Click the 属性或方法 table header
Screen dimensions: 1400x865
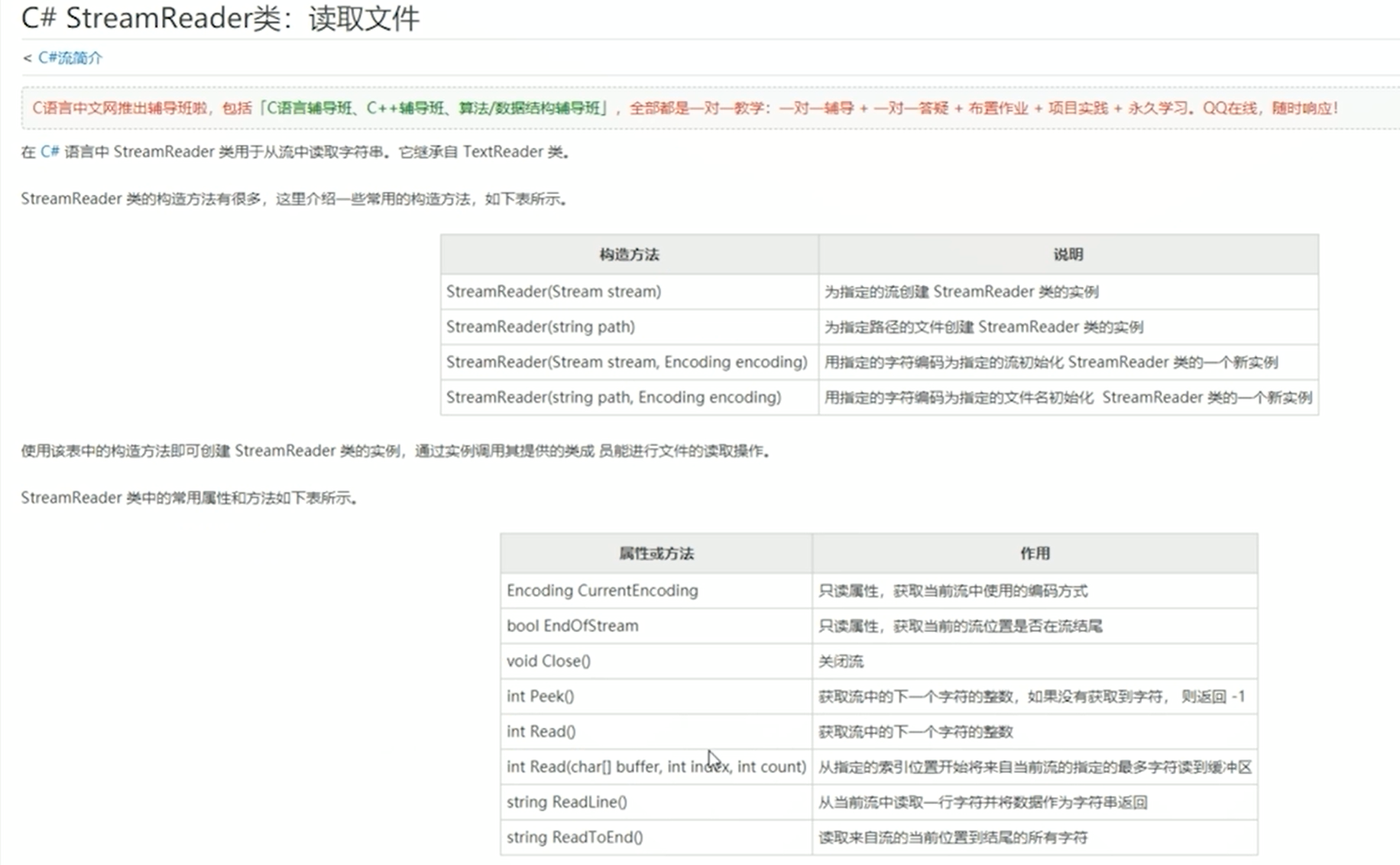[656, 553]
